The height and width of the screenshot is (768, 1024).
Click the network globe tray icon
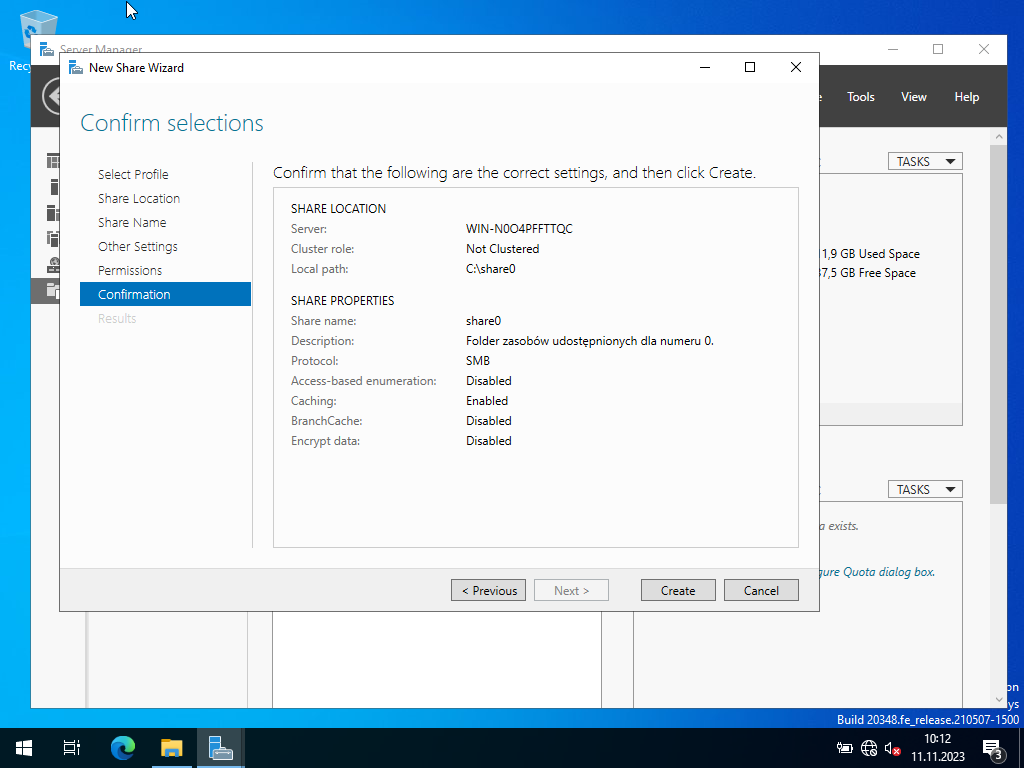pos(869,748)
